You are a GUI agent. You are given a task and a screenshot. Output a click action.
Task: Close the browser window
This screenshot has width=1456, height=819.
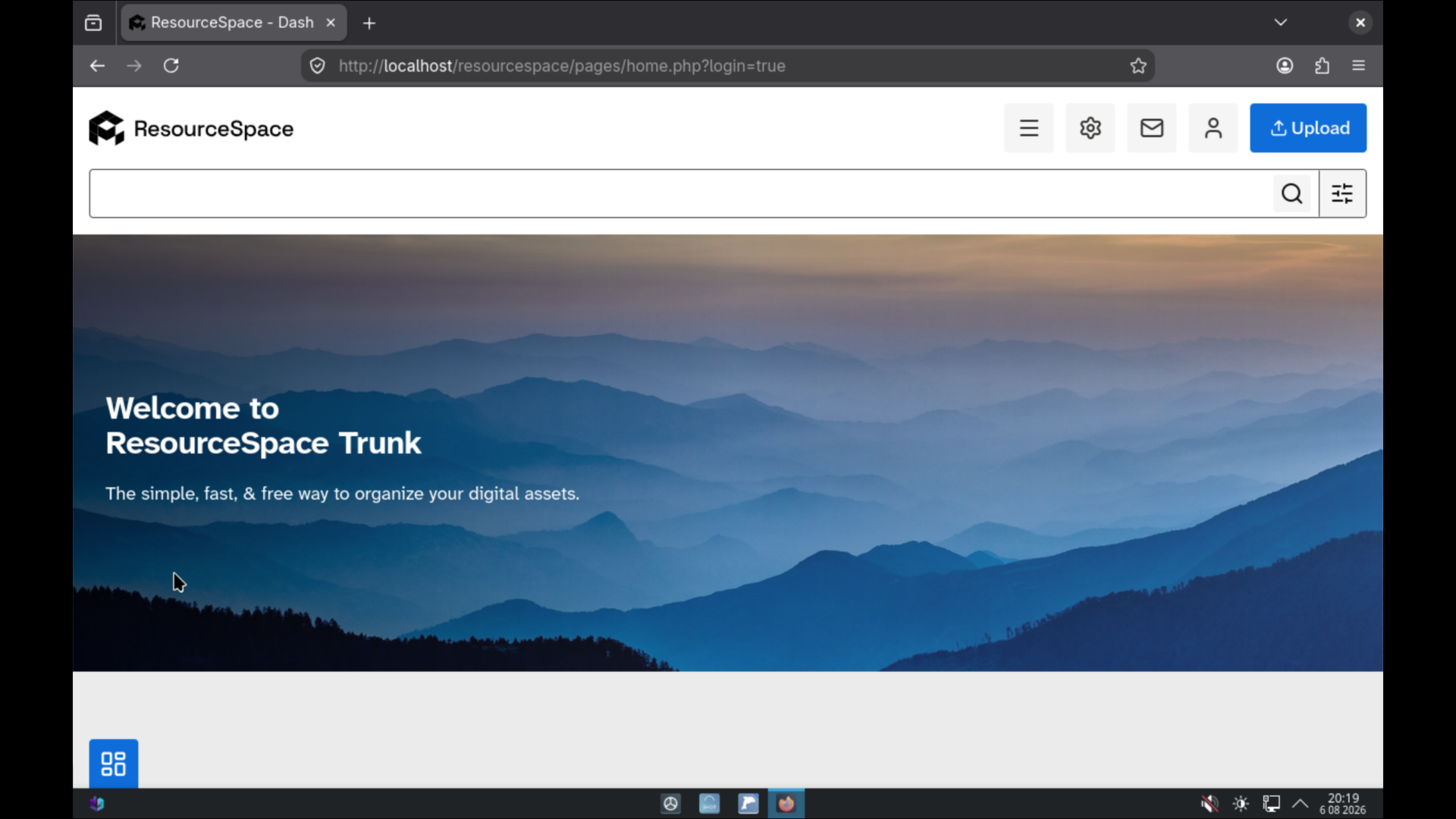tap(1360, 23)
